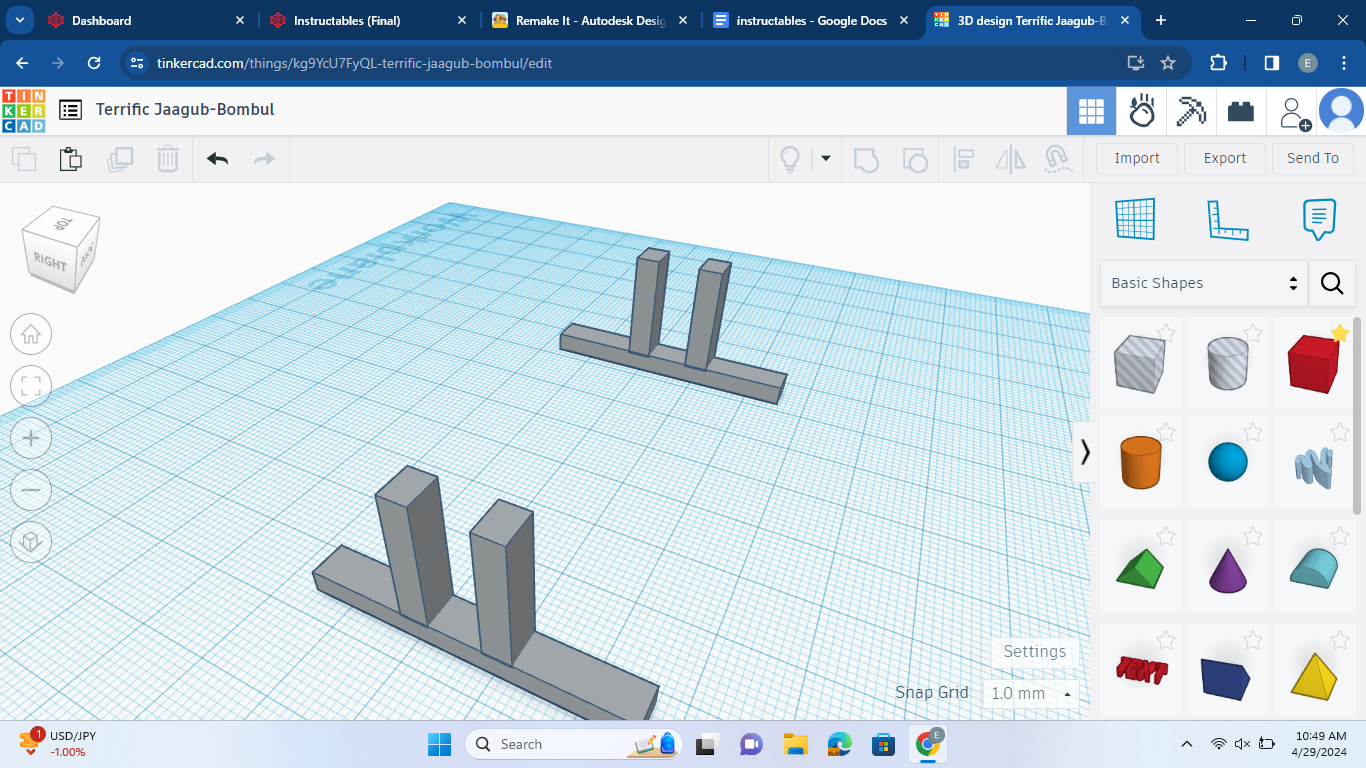Click the Mirror tool icon

pos(1011,159)
